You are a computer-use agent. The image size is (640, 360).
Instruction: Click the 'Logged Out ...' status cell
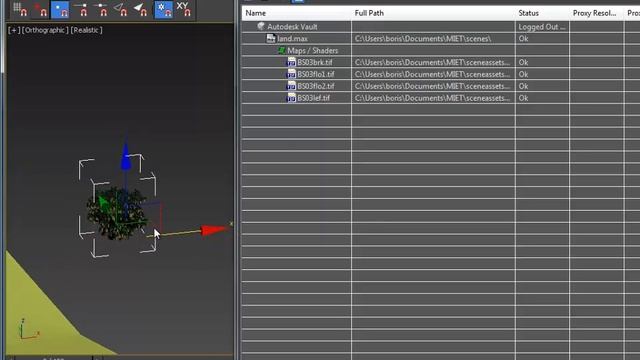(x=542, y=27)
